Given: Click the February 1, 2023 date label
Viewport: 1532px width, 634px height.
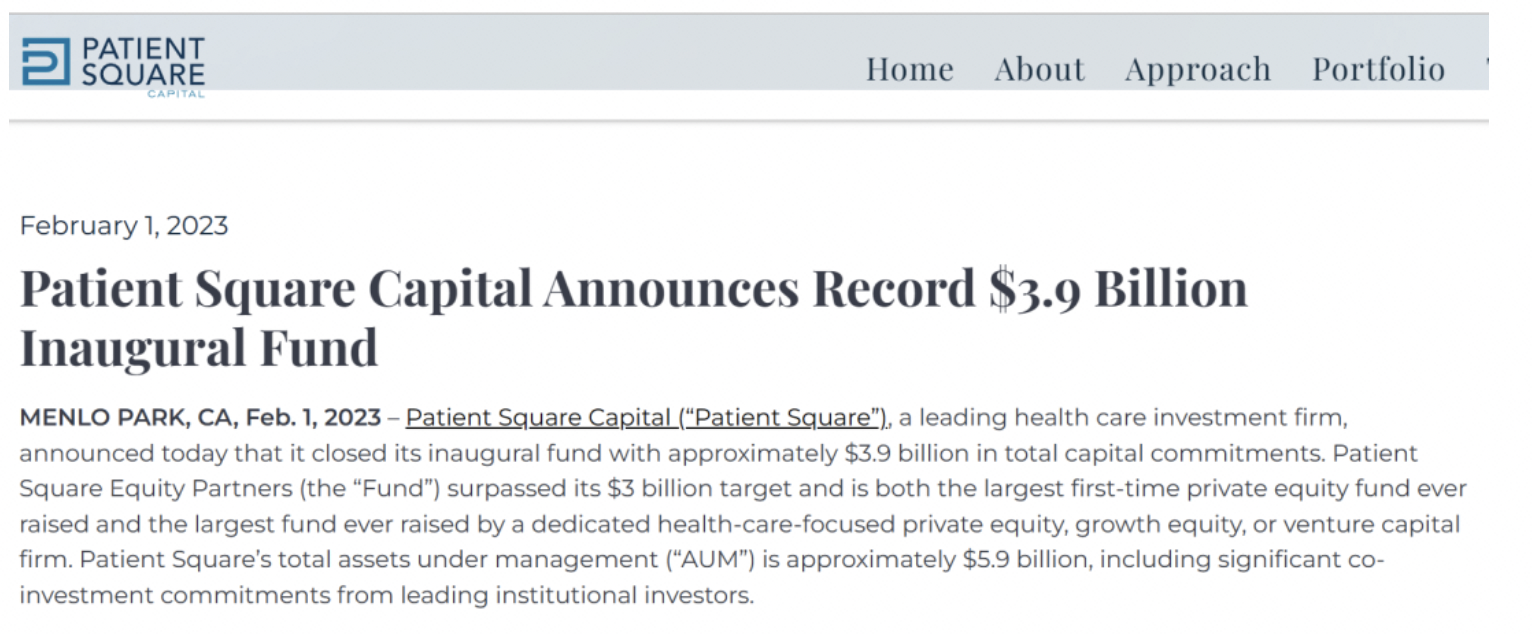Looking at the screenshot, I should pos(124,226).
